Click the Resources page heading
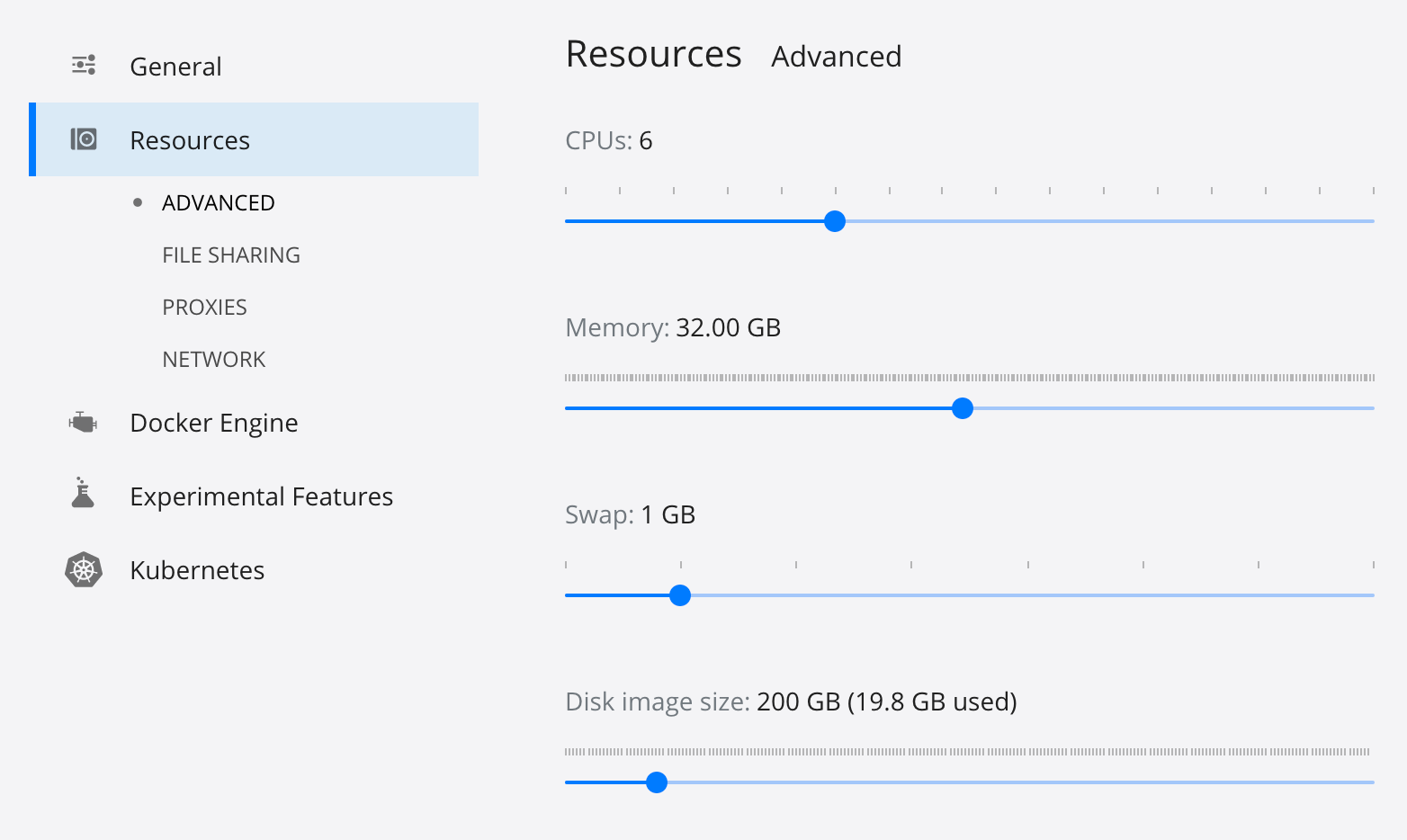Screen dimensions: 1407x840 [653, 55]
